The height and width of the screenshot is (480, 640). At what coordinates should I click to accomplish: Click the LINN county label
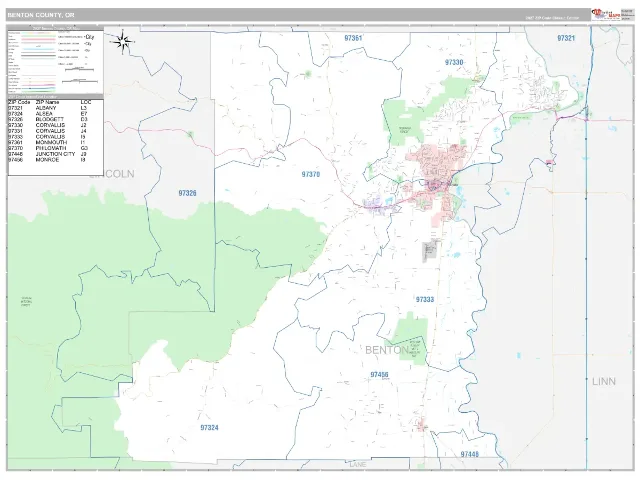pos(604,381)
